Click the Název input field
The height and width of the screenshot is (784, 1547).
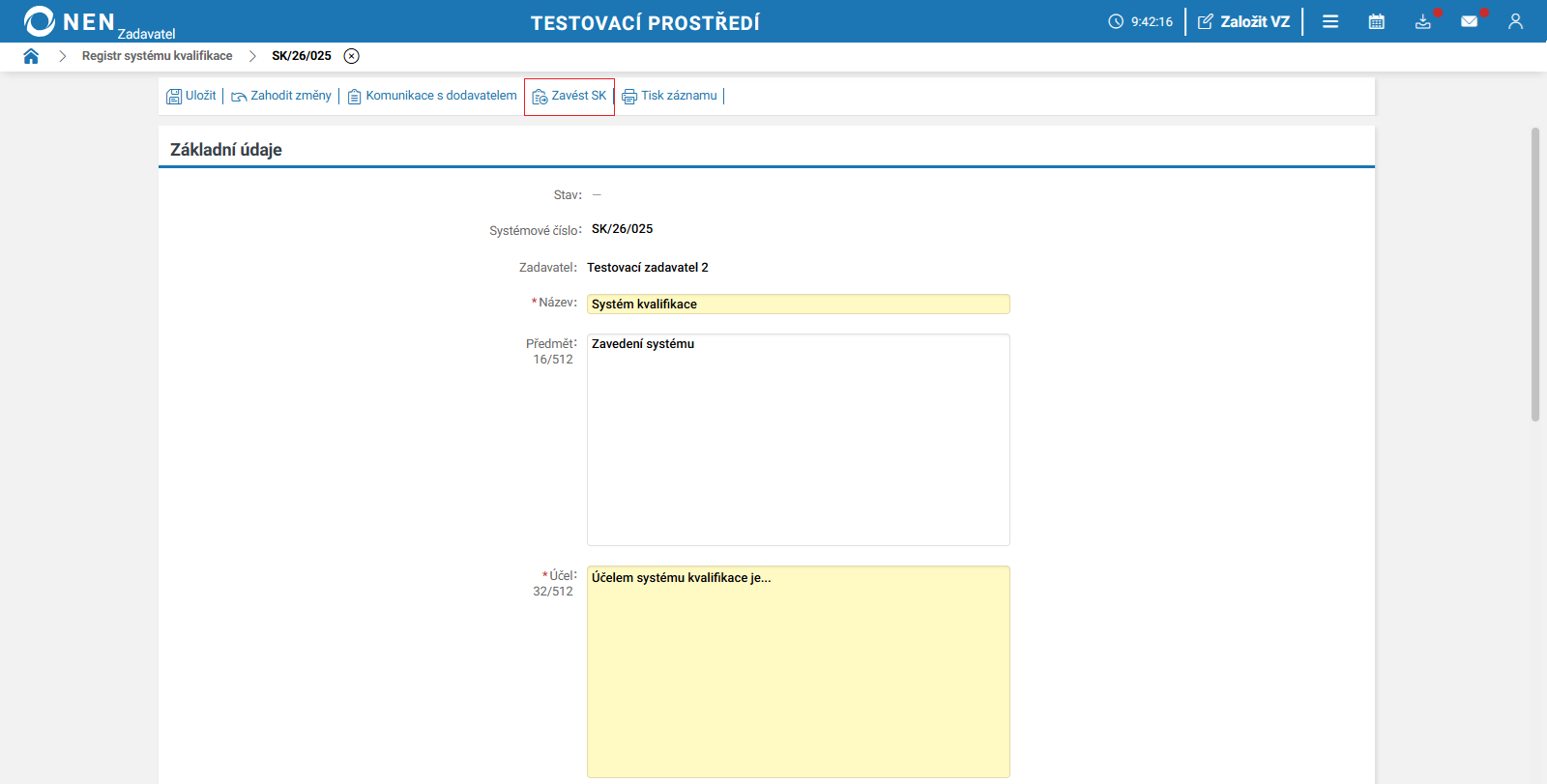tap(799, 304)
